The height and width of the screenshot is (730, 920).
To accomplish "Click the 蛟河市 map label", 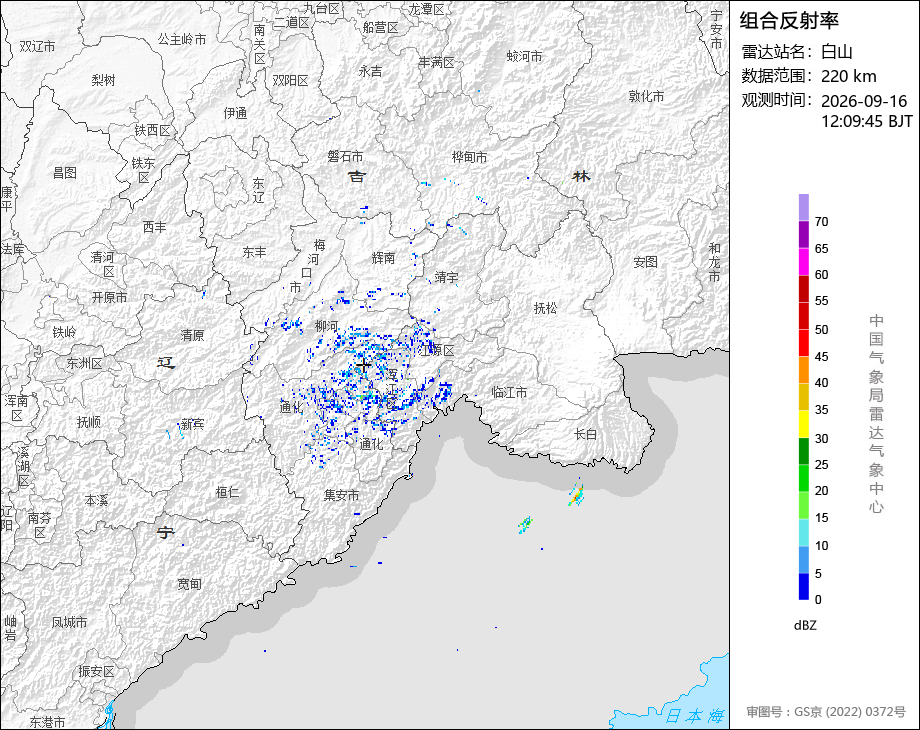I will click(x=525, y=56).
